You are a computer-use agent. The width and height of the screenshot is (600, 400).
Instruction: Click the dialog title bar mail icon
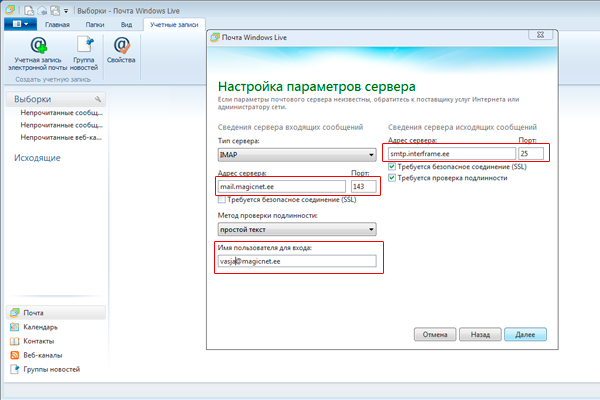pos(215,38)
